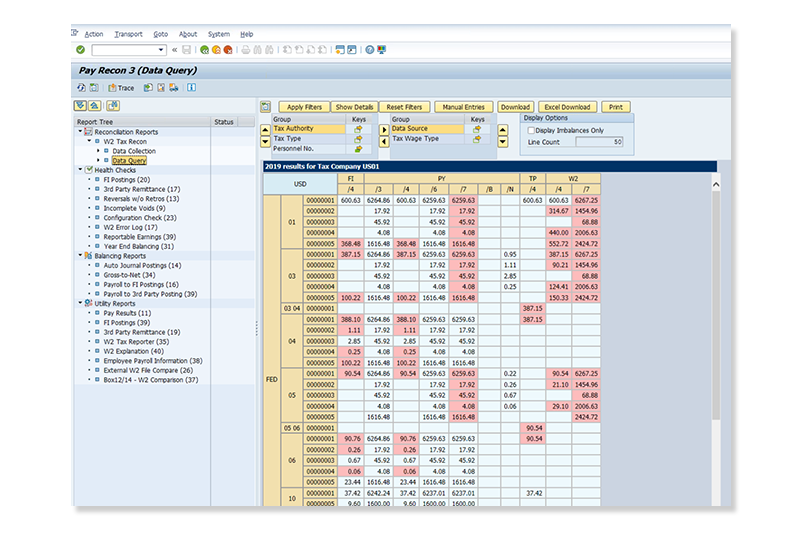Click the move-left arrow between group lists
Viewport: 800px width, 534px height.
pyautogui.click(x=384, y=141)
